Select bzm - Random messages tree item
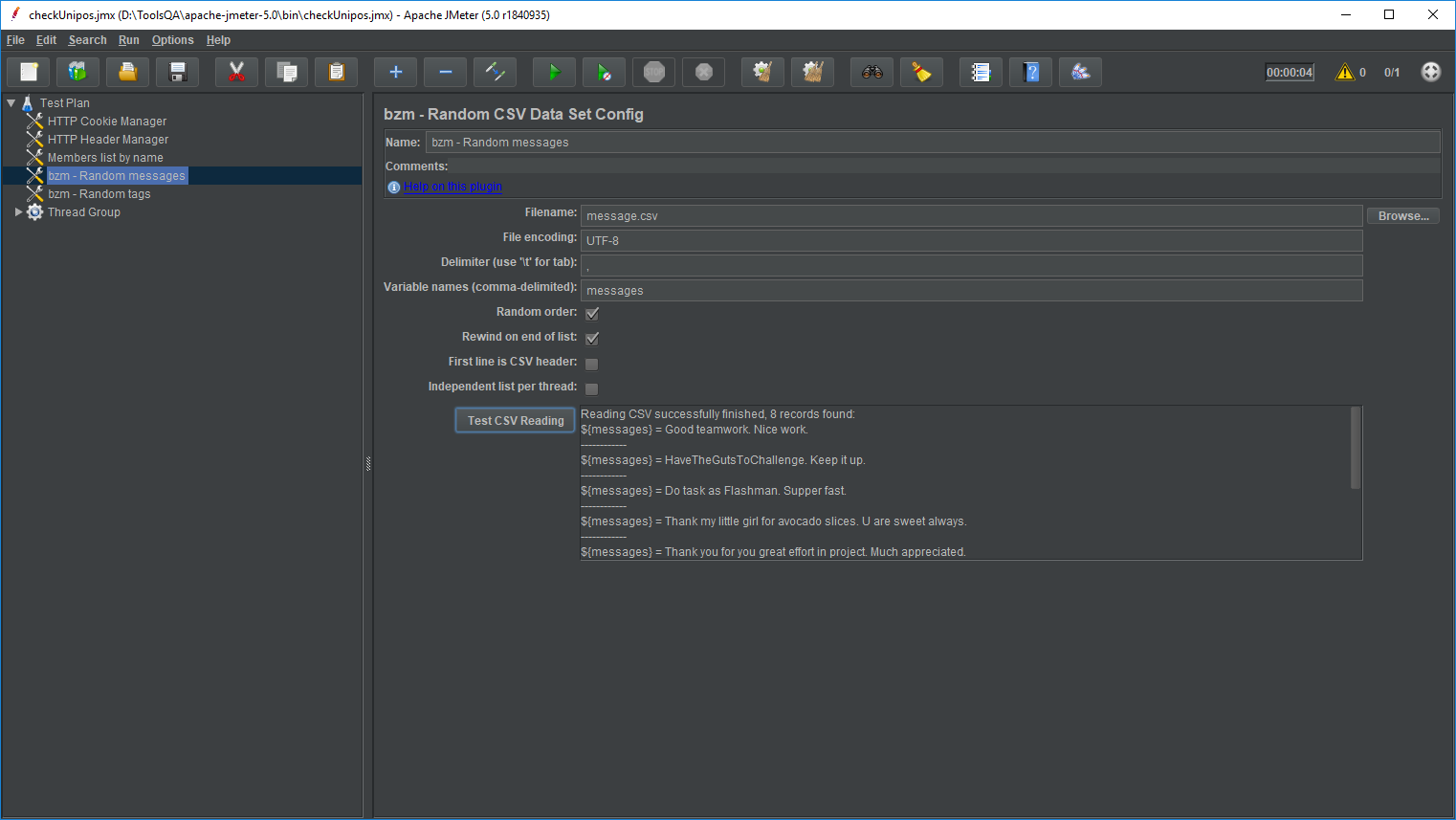 tap(117, 176)
